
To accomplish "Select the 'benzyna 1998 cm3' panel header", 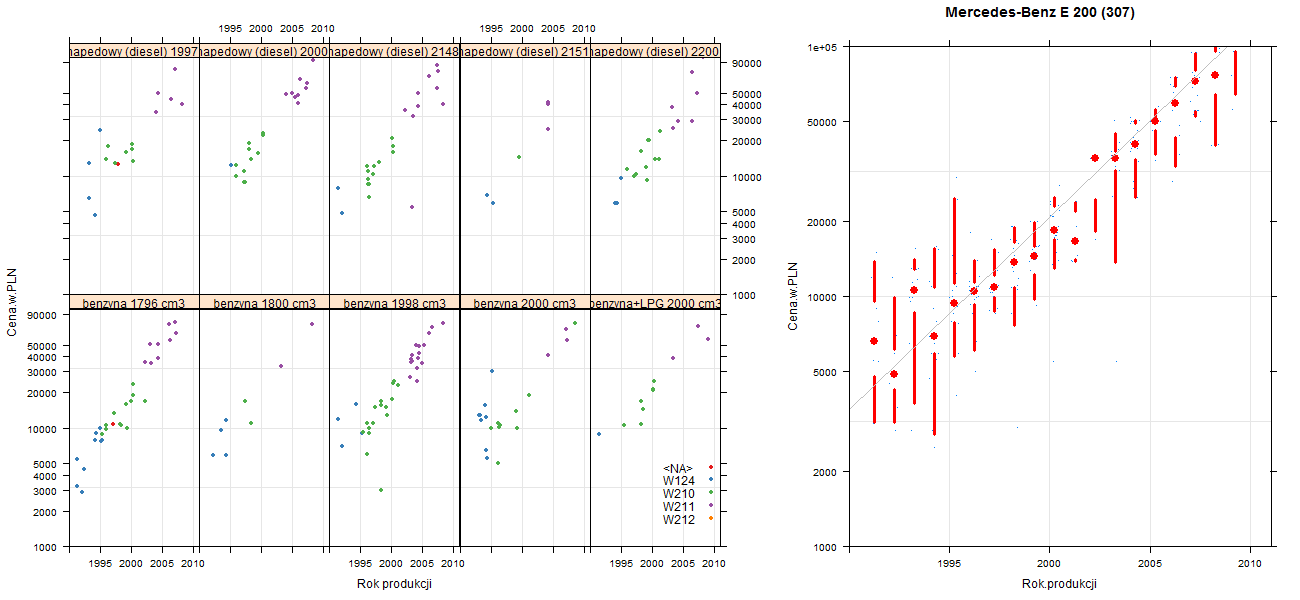I will point(394,303).
